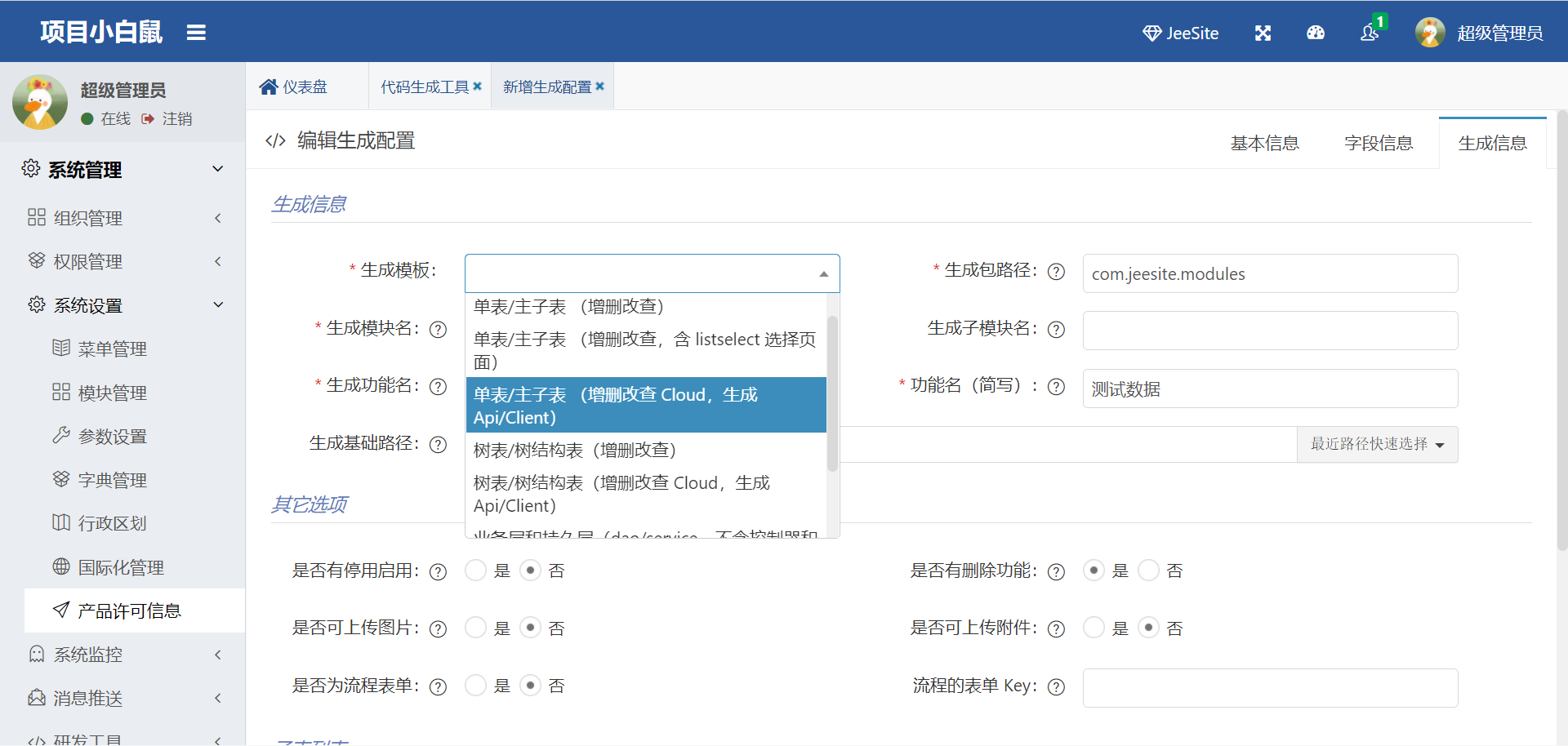The image size is (1568, 746).
Task: Open 产品许可信息 in sidebar
Action: pyautogui.click(x=135, y=611)
